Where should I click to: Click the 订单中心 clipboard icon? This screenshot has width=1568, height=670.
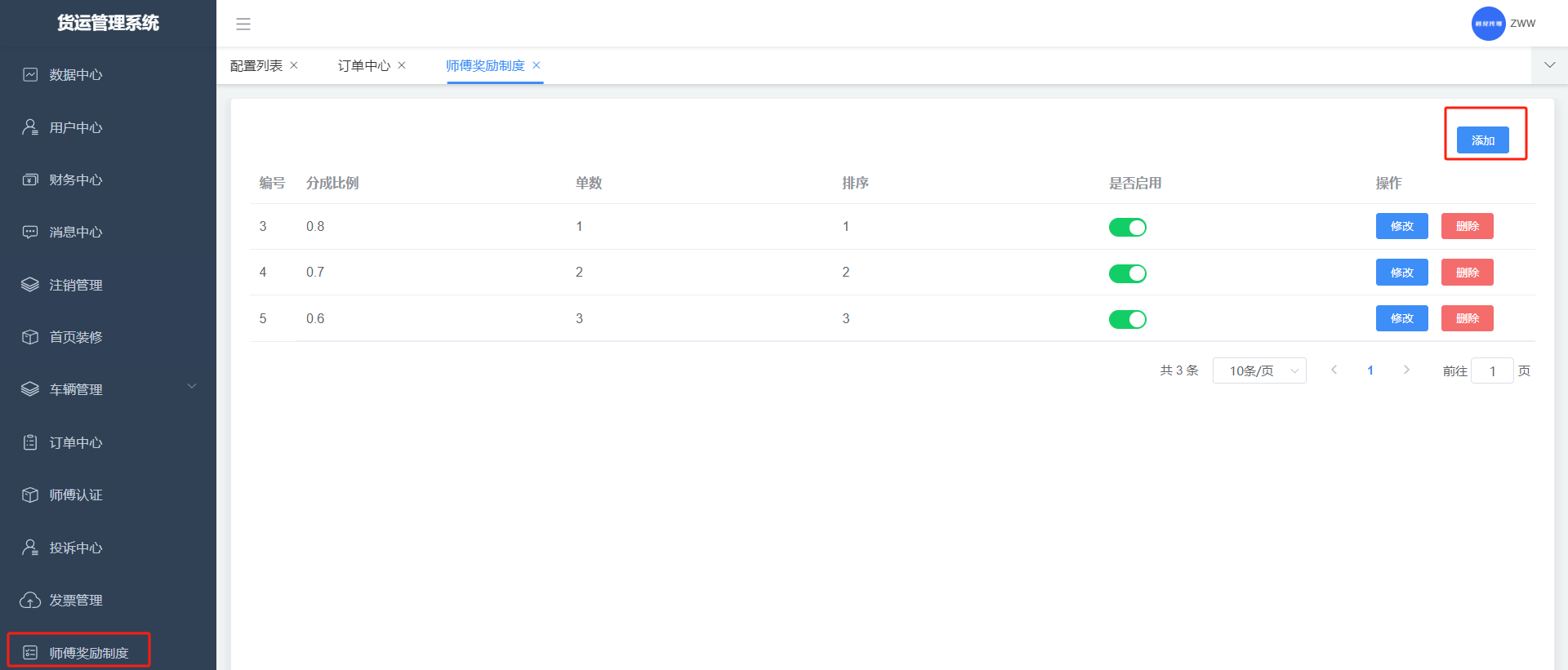coord(30,442)
